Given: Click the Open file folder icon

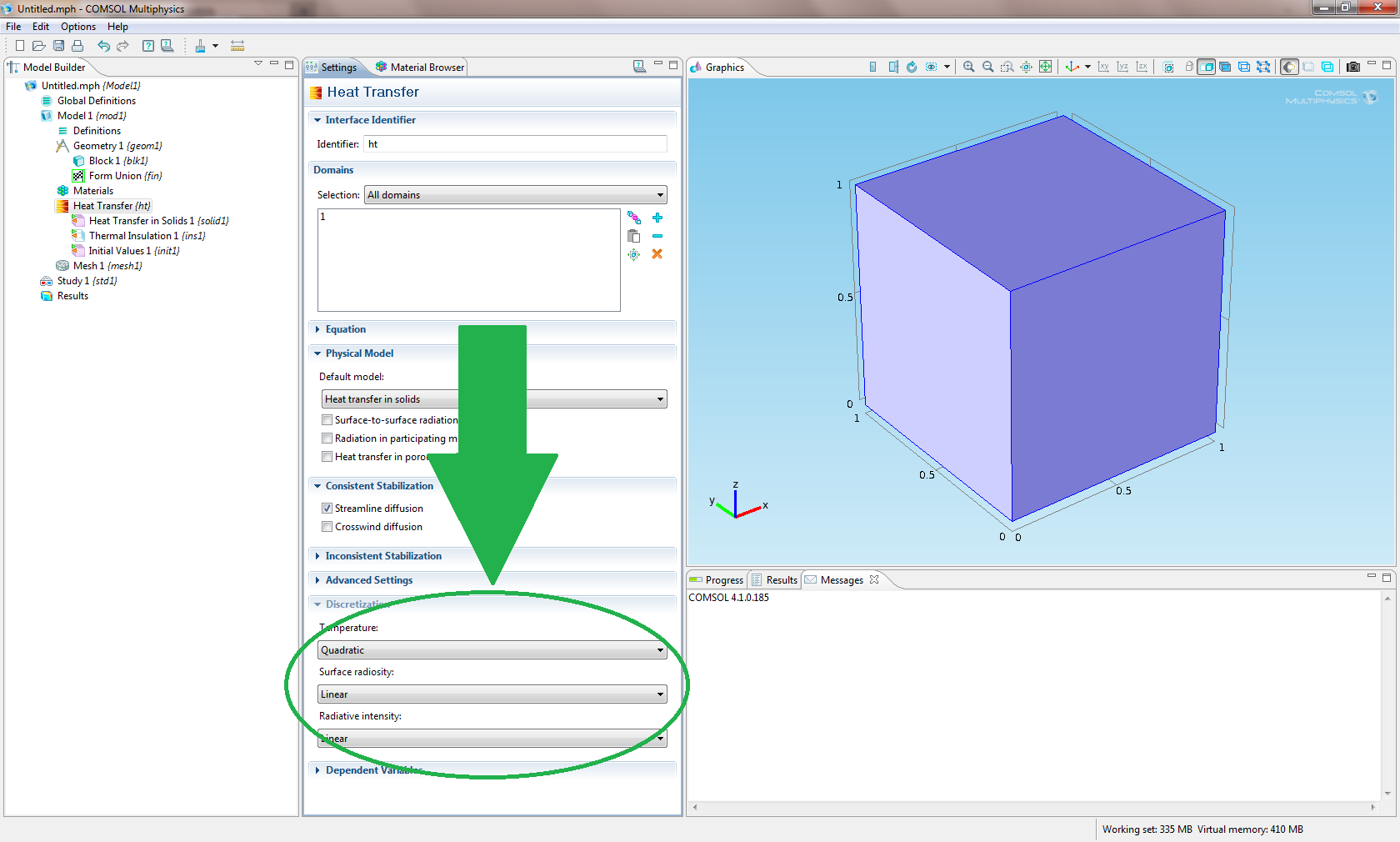Looking at the screenshot, I should click(x=38, y=46).
